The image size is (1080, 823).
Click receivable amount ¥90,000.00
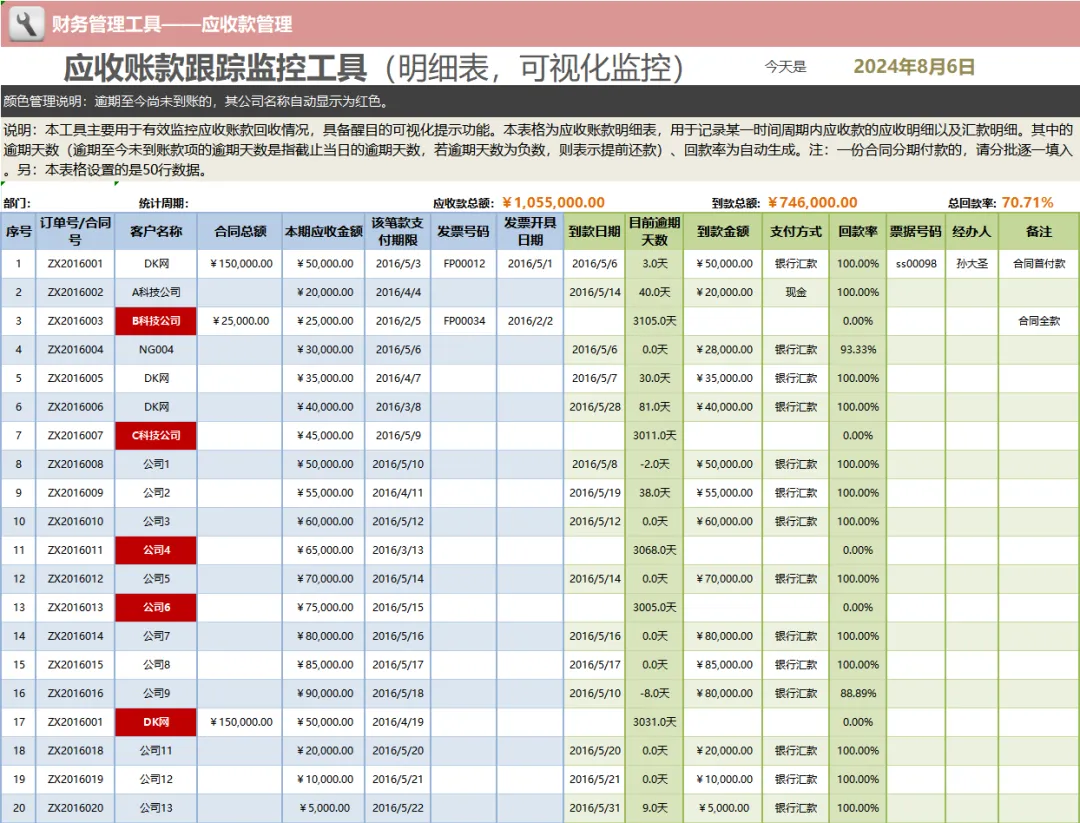(324, 694)
